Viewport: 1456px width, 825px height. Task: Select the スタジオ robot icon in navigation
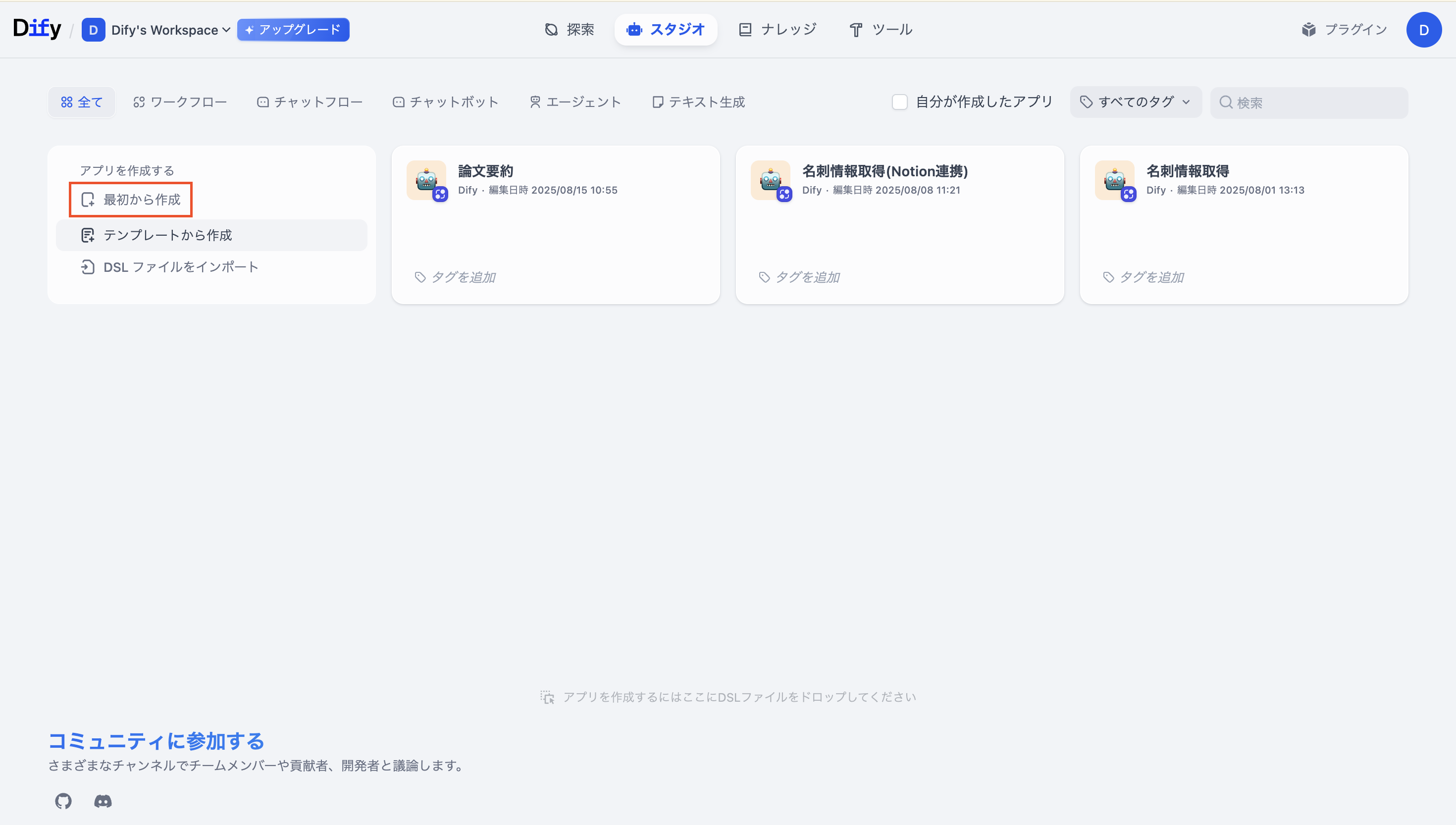[x=634, y=30]
